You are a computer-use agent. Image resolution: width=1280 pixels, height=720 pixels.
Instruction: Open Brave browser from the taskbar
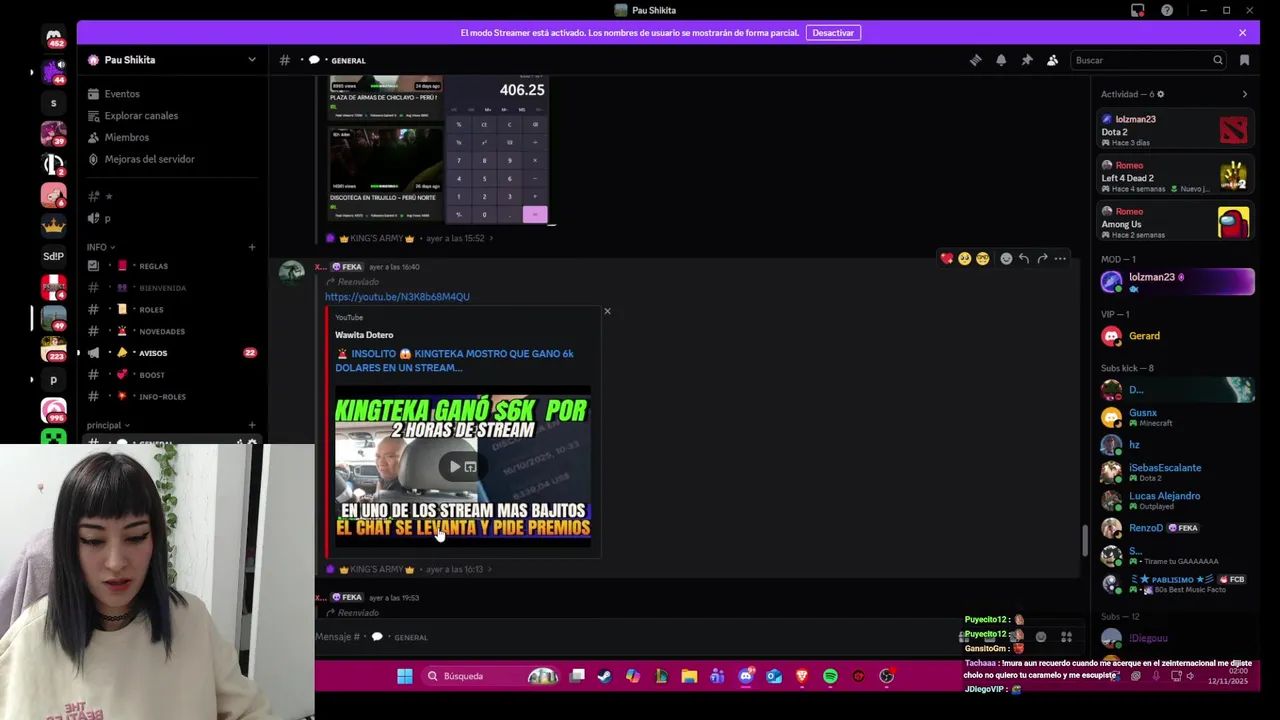[802, 676]
